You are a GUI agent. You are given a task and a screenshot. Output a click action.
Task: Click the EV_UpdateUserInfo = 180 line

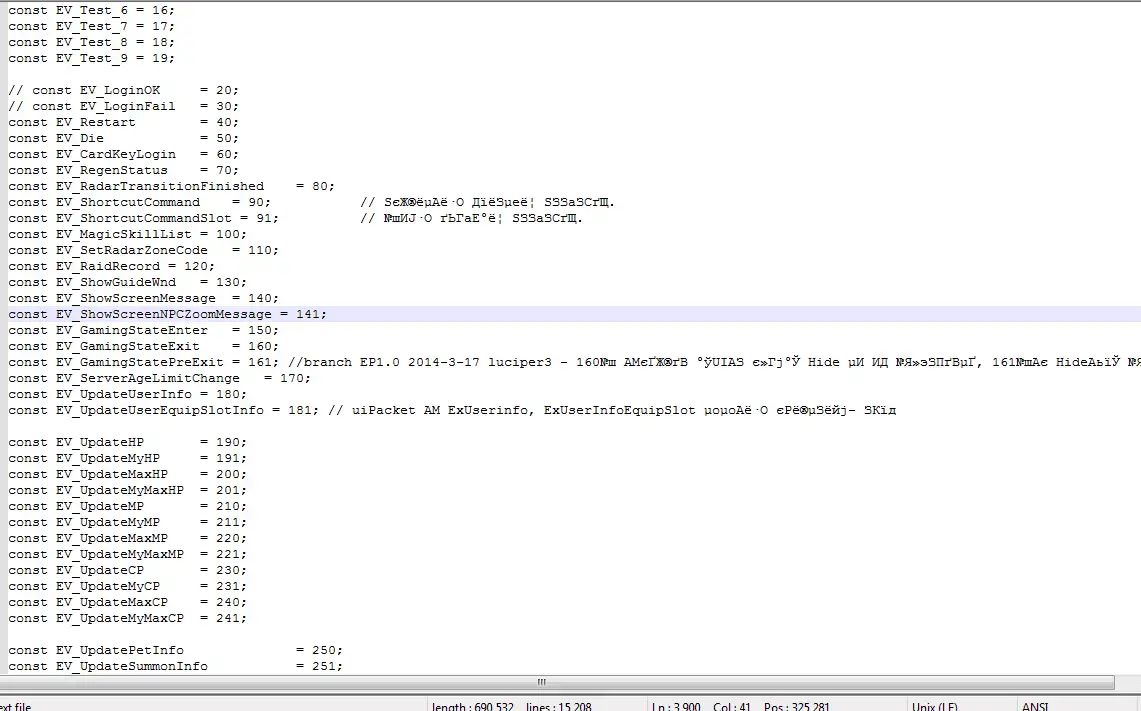point(127,394)
